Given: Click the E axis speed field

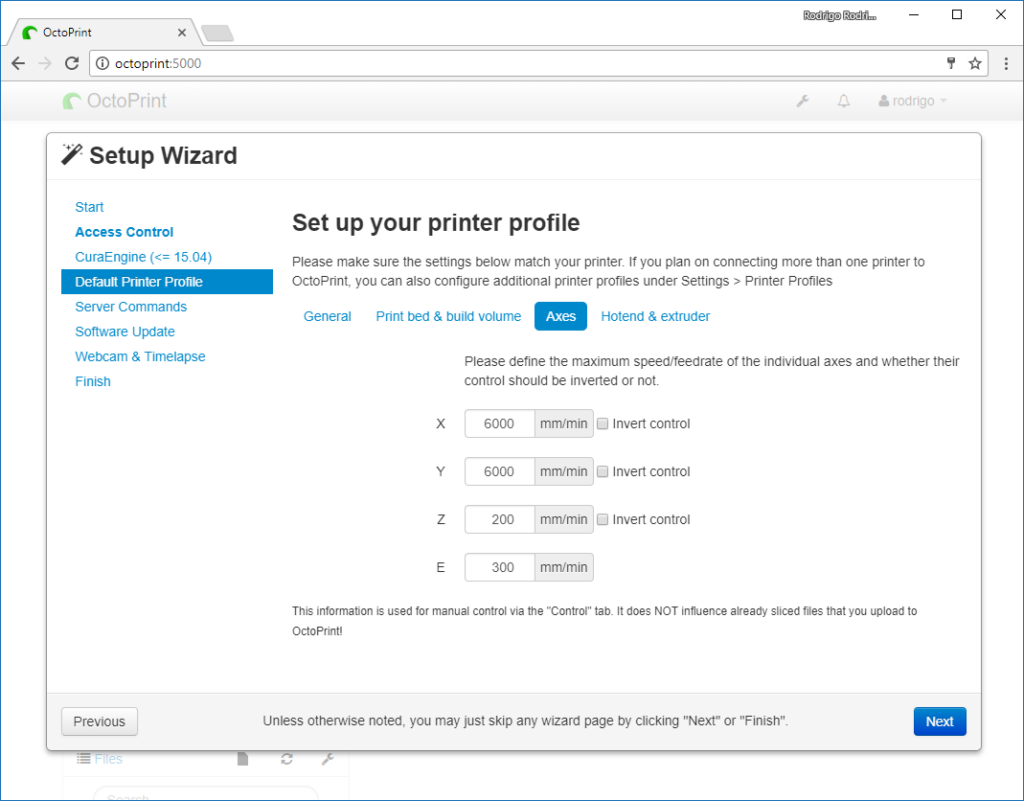Looking at the screenshot, I should click(x=500, y=567).
